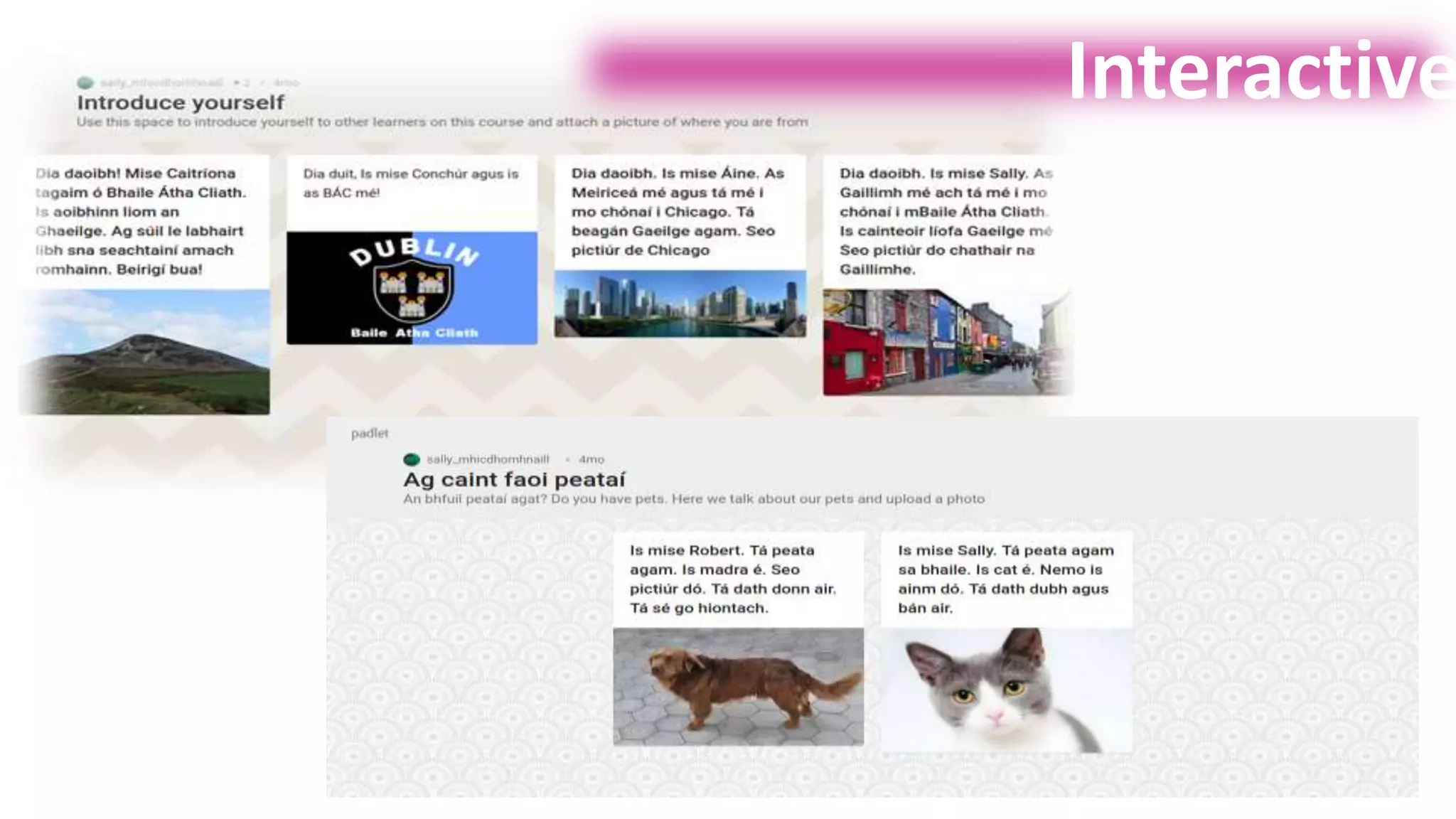The width and height of the screenshot is (1456, 819).
Task: Click avatar beside sally_mhicdhomhnaill on pets board
Action: 412,459
